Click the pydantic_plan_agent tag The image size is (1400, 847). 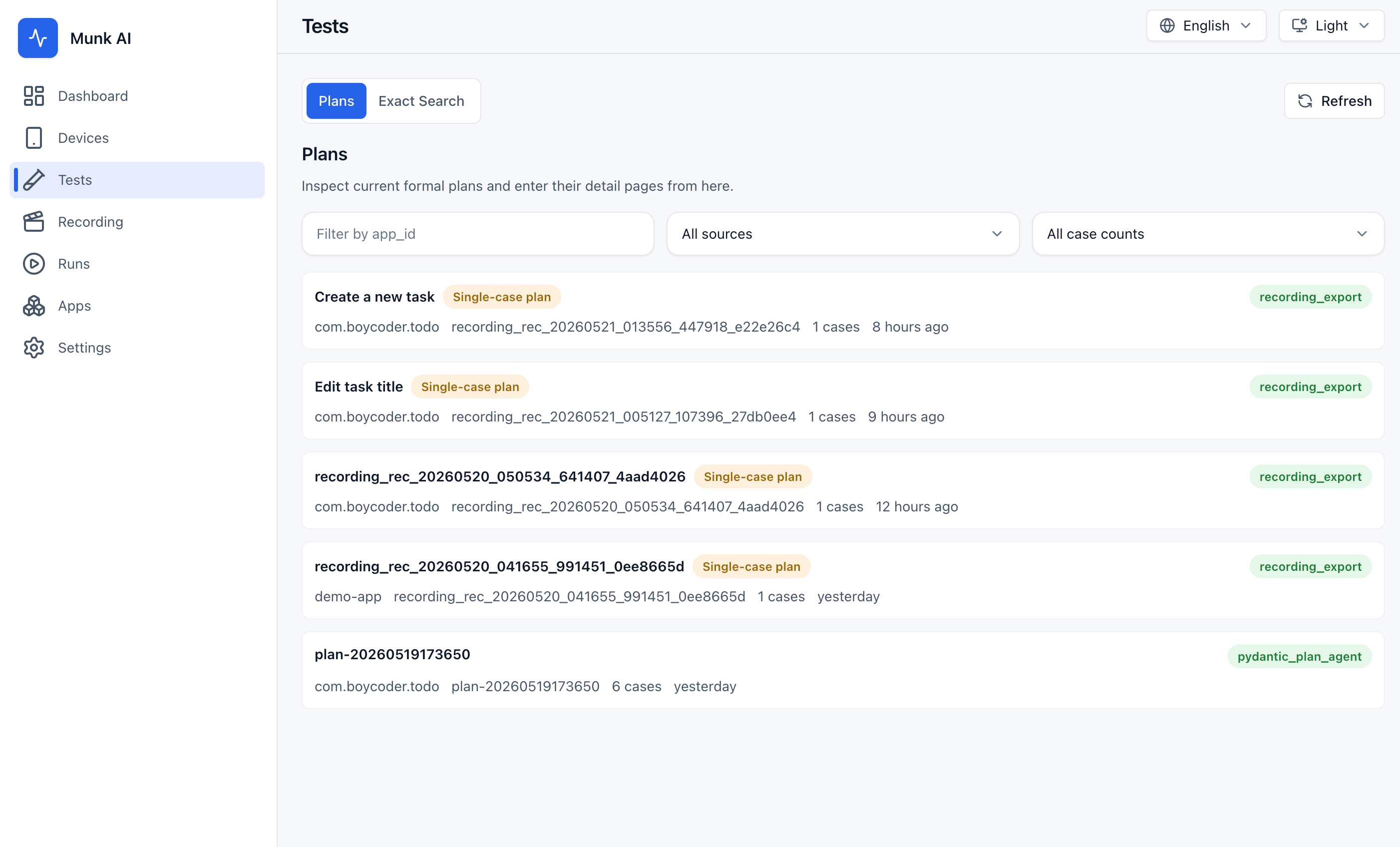1300,657
